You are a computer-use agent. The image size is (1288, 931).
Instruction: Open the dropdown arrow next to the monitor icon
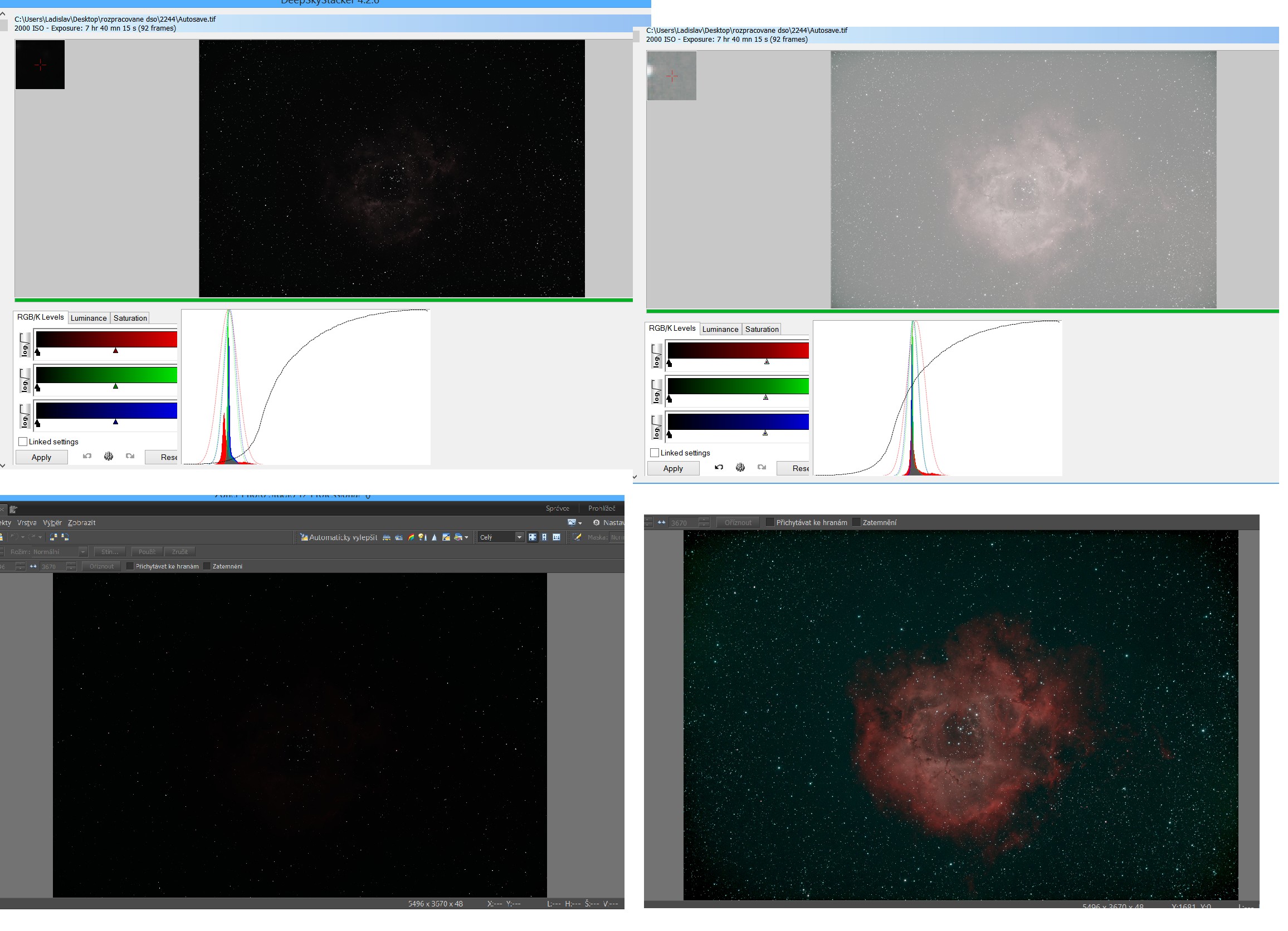(580, 523)
